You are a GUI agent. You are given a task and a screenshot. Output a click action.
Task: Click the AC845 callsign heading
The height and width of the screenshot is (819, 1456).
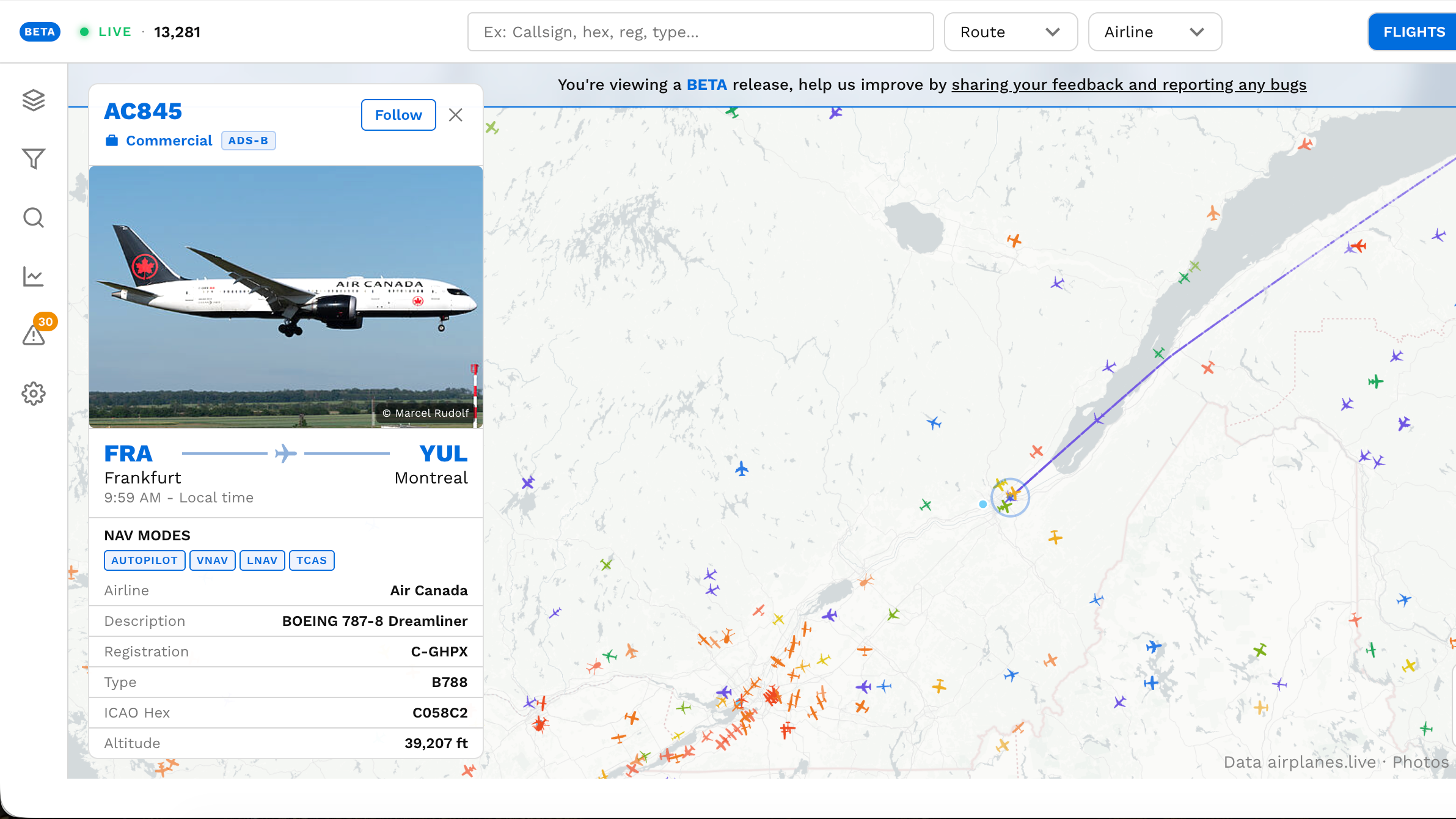[x=143, y=111]
